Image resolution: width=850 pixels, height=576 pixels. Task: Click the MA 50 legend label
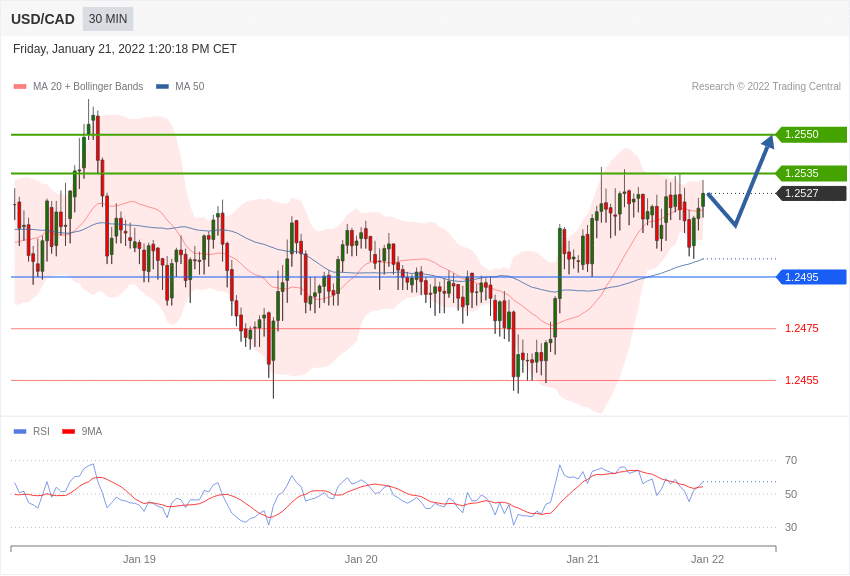pyautogui.click(x=189, y=86)
